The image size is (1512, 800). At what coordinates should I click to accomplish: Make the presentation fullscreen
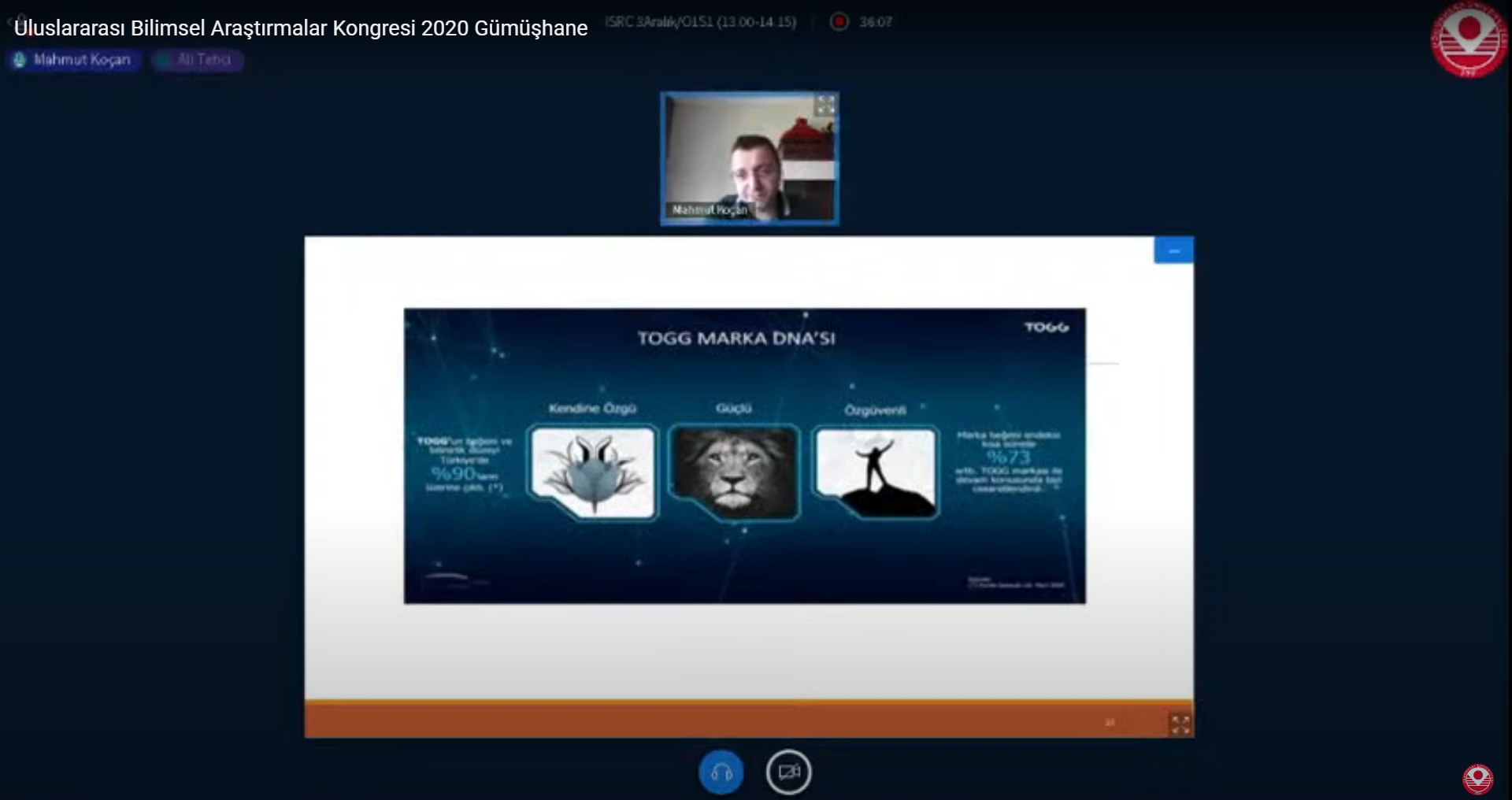pyautogui.click(x=1180, y=724)
